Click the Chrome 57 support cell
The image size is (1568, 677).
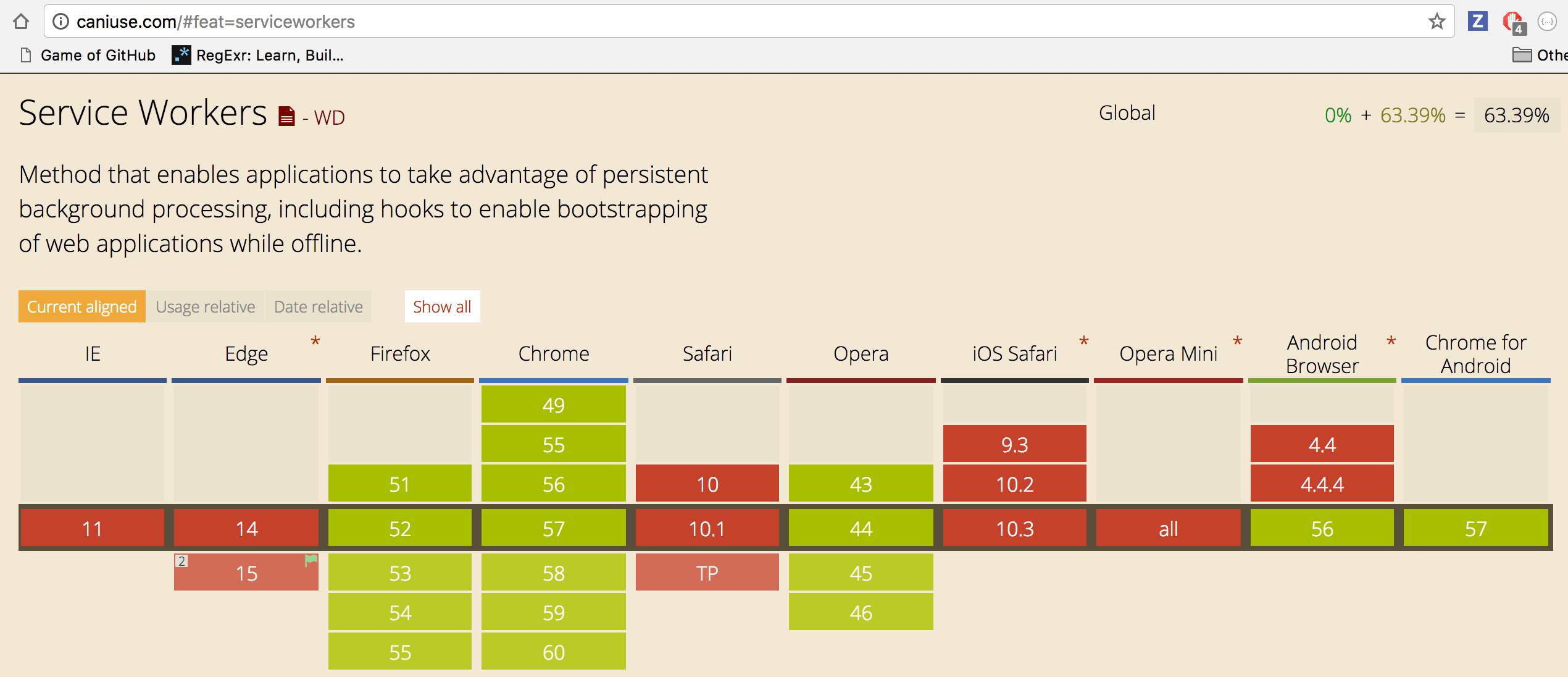click(x=553, y=528)
